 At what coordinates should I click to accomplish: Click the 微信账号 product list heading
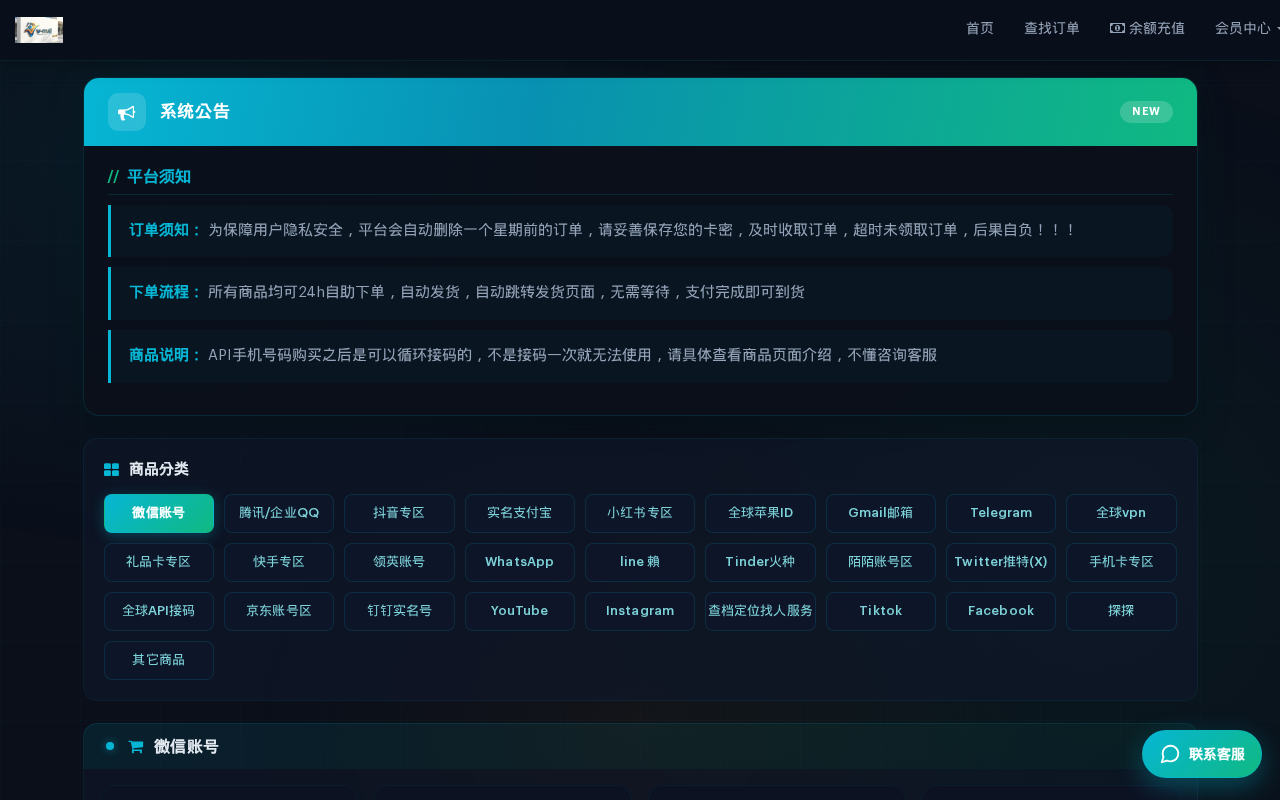(186, 747)
